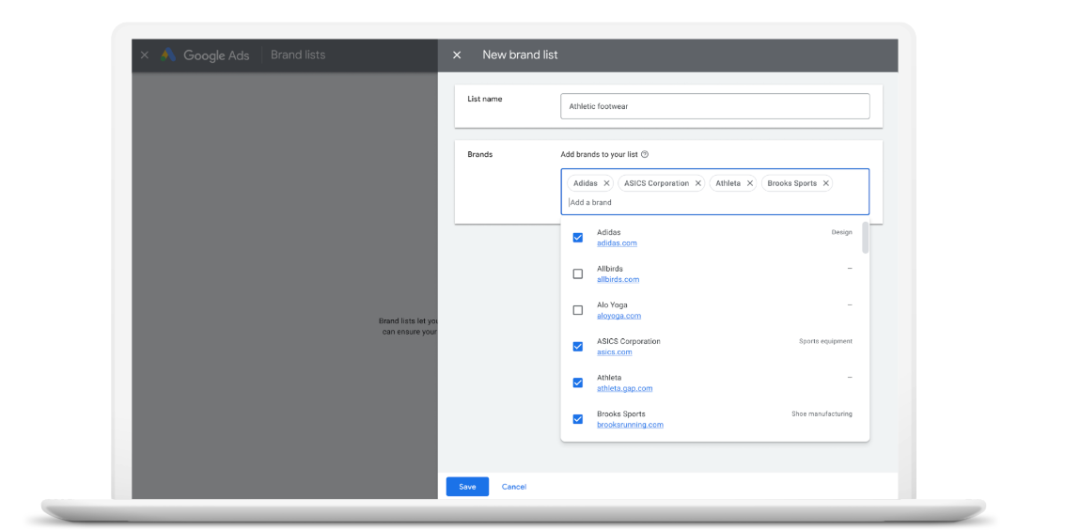Close the New brand list panel
This screenshot has height=530, width=1080.
(x=457, y=55)
